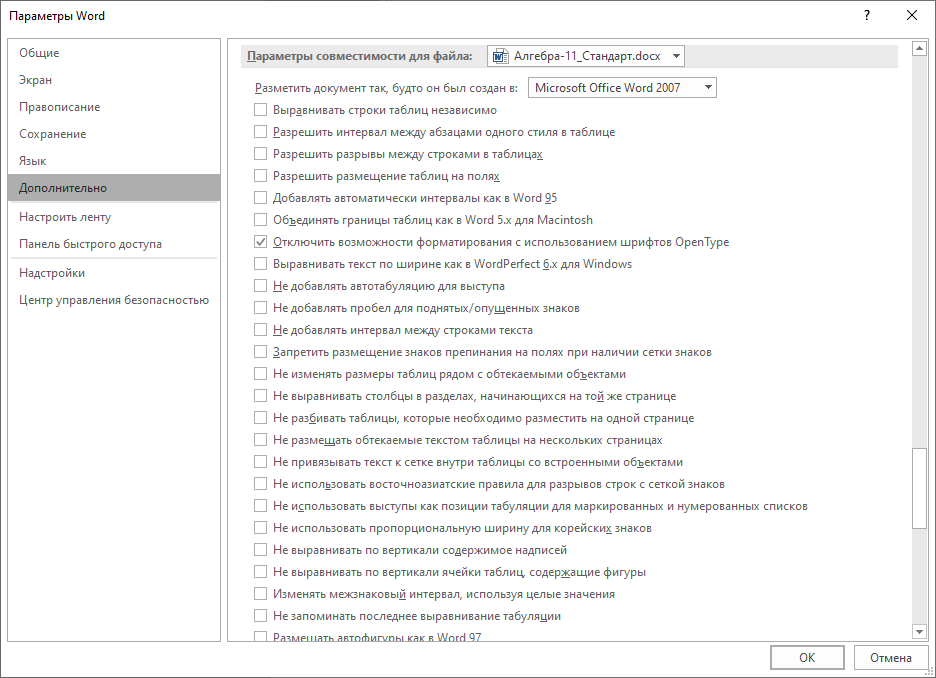Click the Параметры совместимости для файла heading

pos(359,56)
